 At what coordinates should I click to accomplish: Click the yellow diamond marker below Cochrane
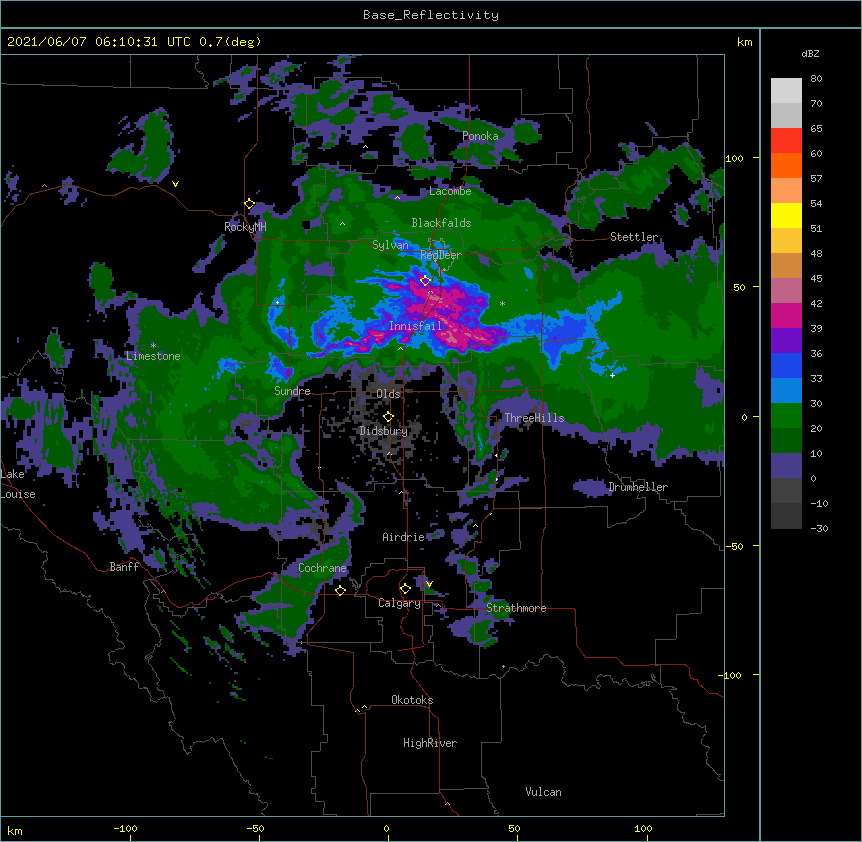pyautogui.click(x=340, y=590)
